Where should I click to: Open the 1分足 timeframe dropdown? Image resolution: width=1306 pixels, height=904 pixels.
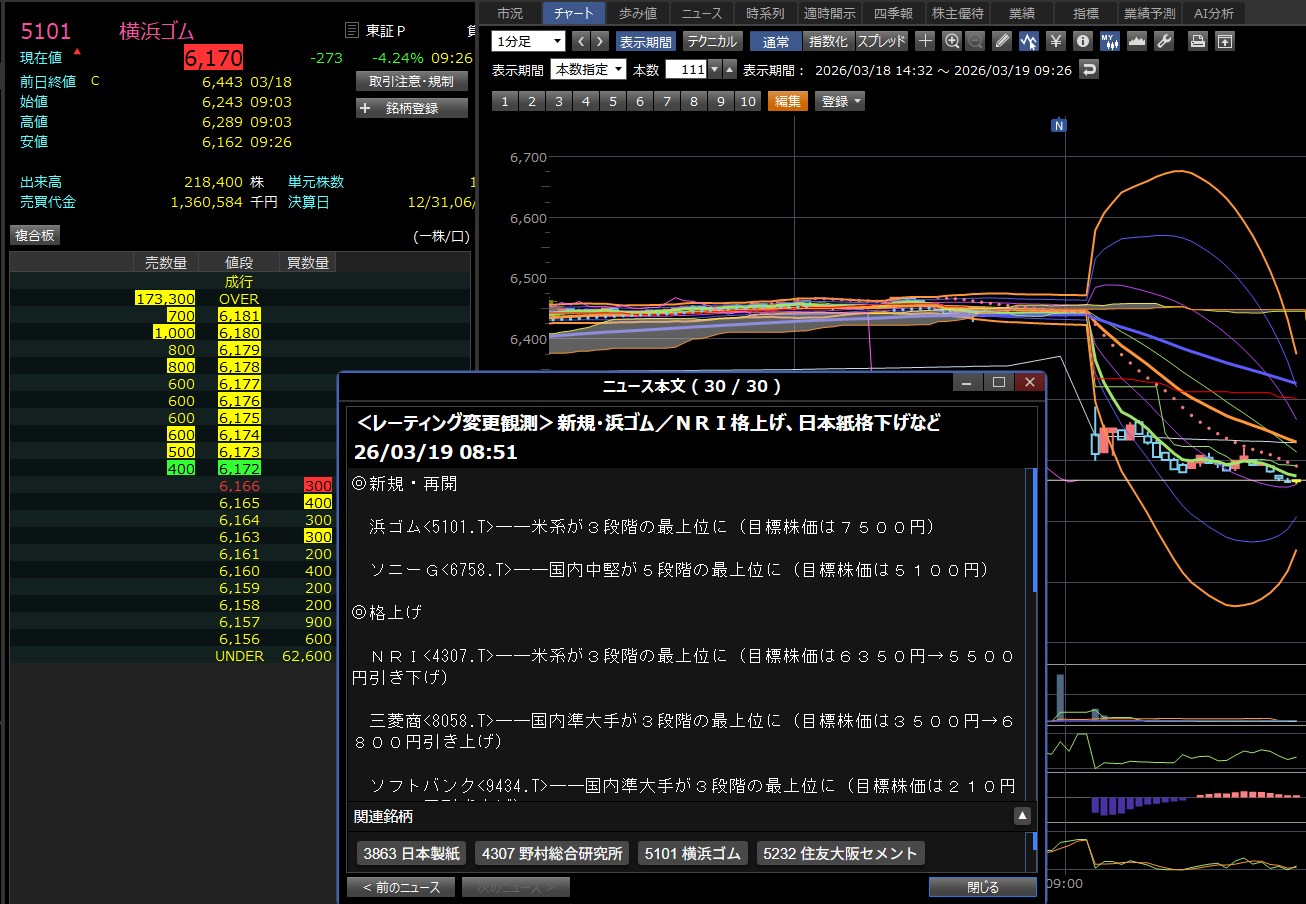click(528, 41)
